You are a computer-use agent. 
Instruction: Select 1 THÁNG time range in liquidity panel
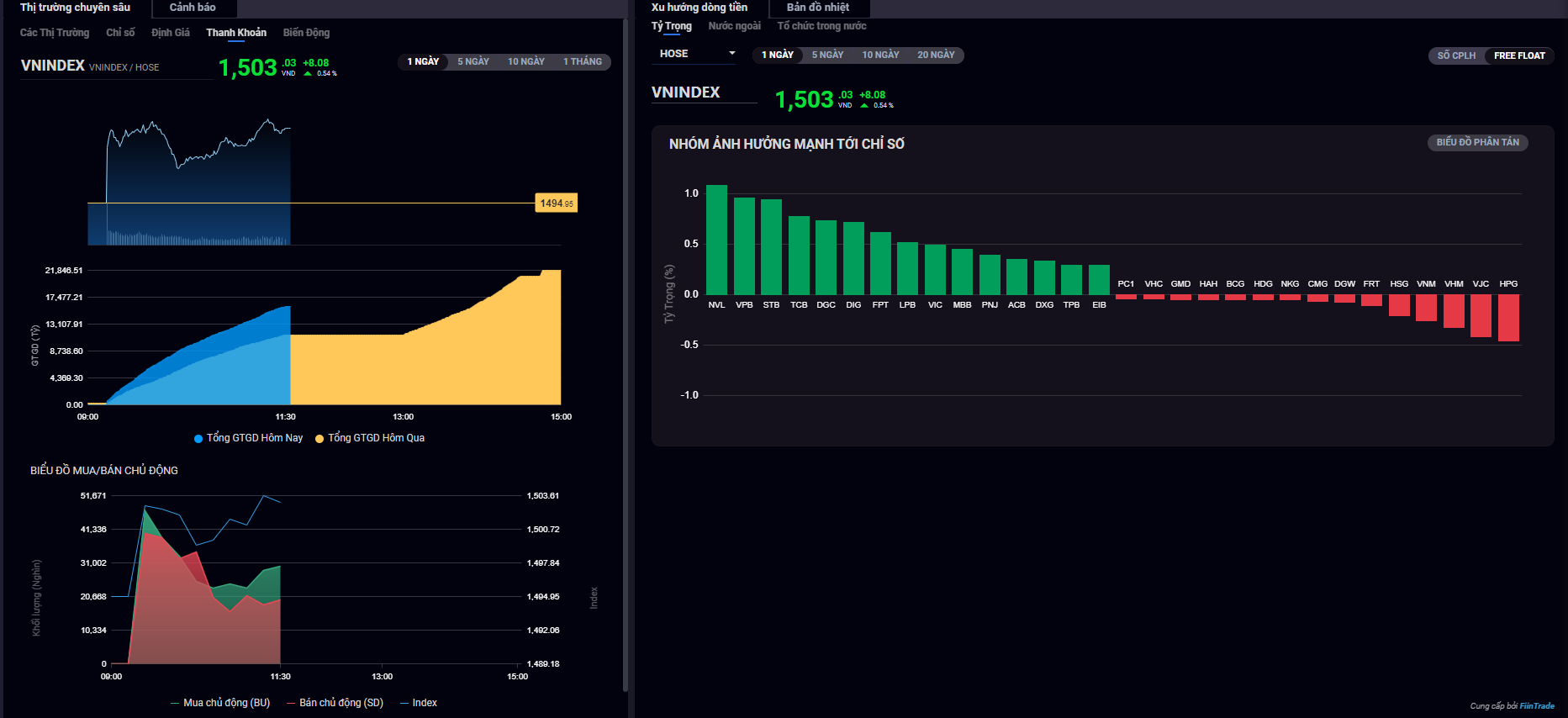[x=582, y=62]
